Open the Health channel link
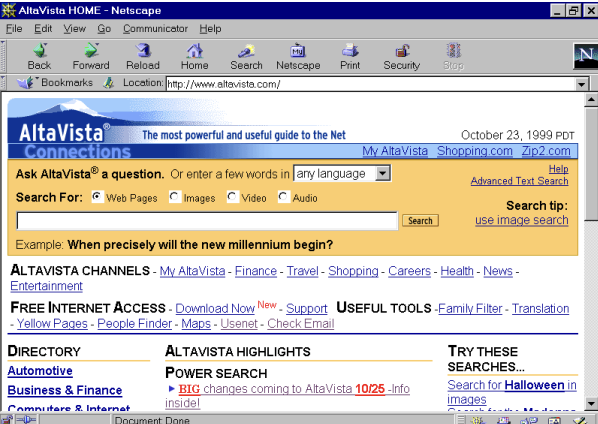The image size is (598, 424). click(x=457, y=271)
